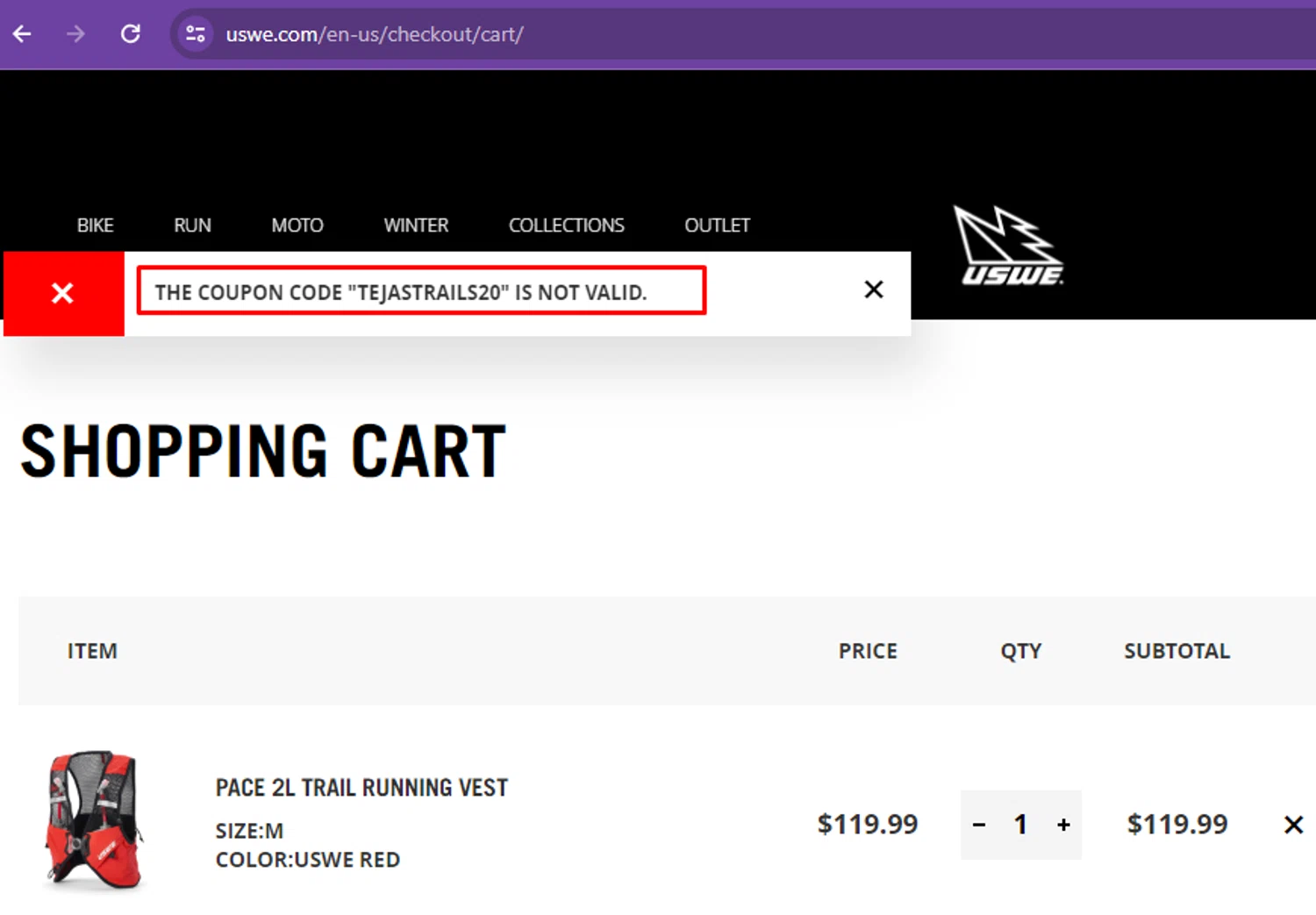Open the BIKE menu
1316x915 pixels.
pyautogui.click(x=95, y=225)
